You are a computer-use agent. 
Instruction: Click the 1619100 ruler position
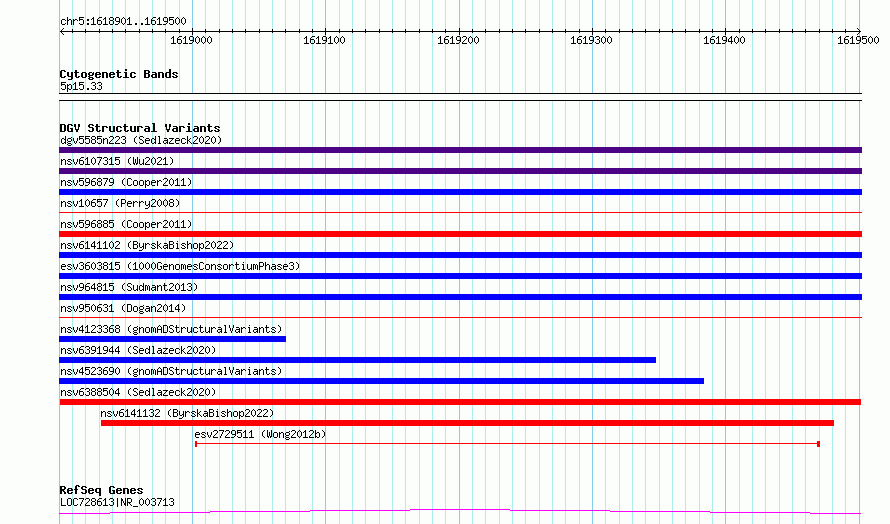pos(324,40)
